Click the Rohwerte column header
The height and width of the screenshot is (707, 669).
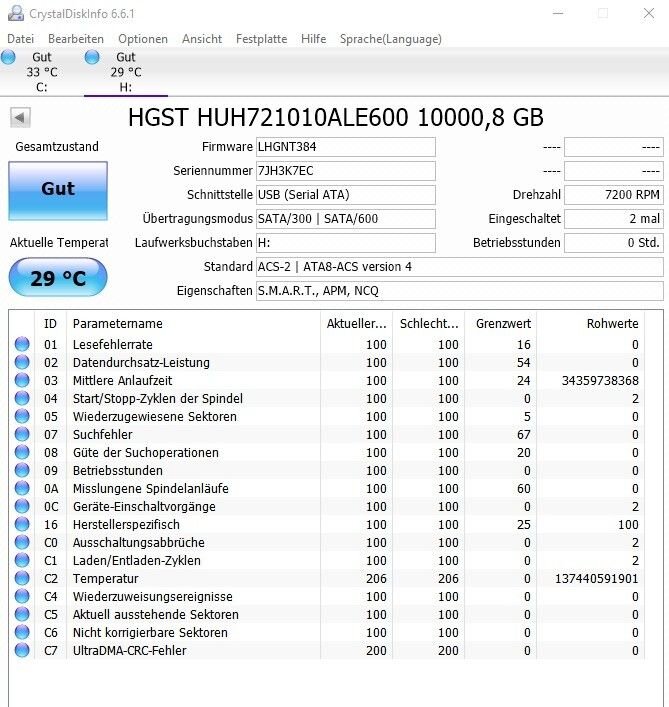pos(591,324)
